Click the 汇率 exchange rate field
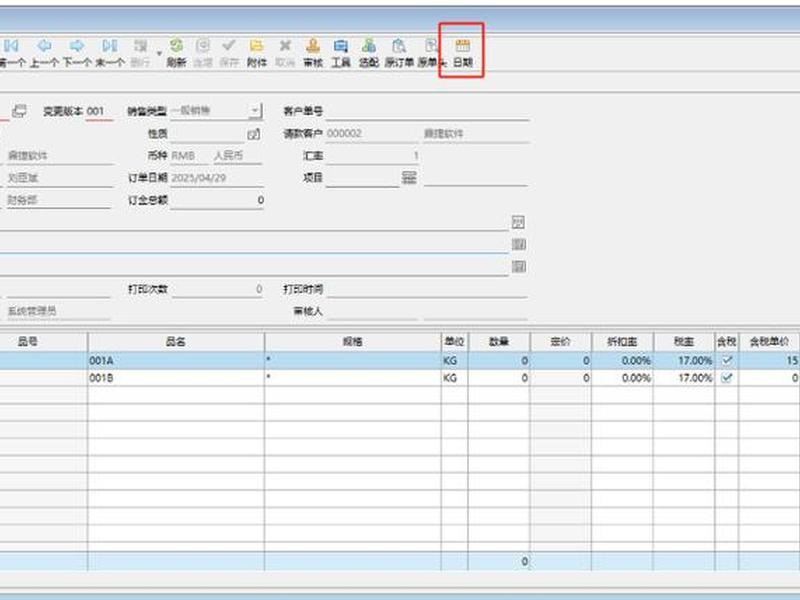 372,156
